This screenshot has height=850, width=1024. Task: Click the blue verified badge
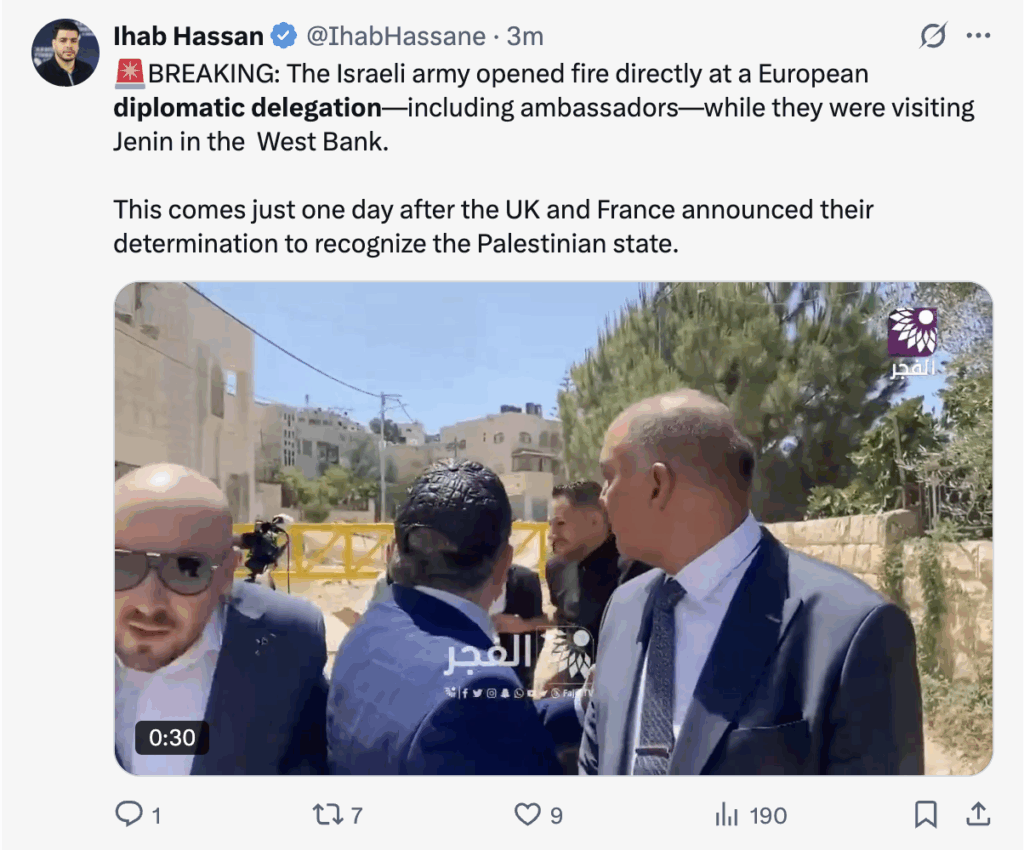pos(283,36)
